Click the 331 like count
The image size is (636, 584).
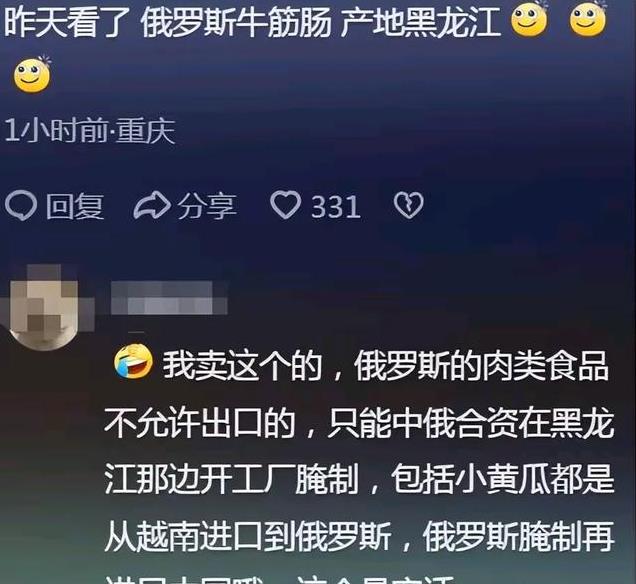tap(336, 207)
